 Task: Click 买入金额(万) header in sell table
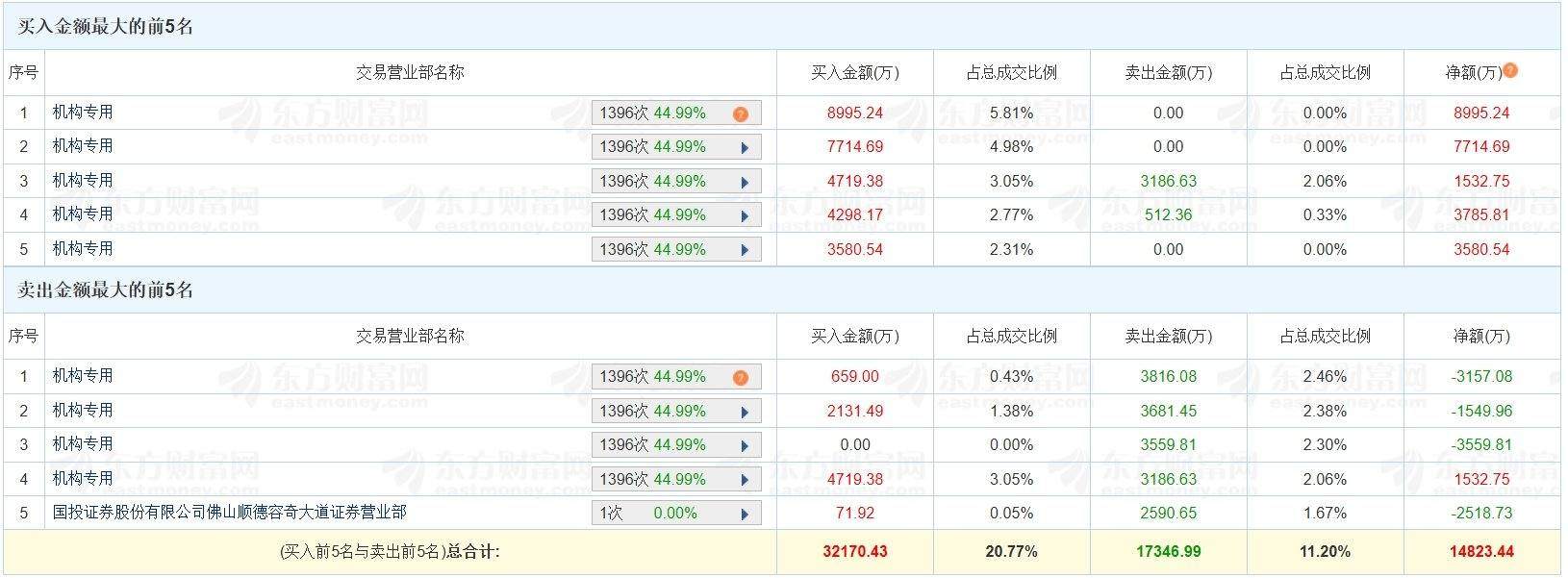pos(855,337)
